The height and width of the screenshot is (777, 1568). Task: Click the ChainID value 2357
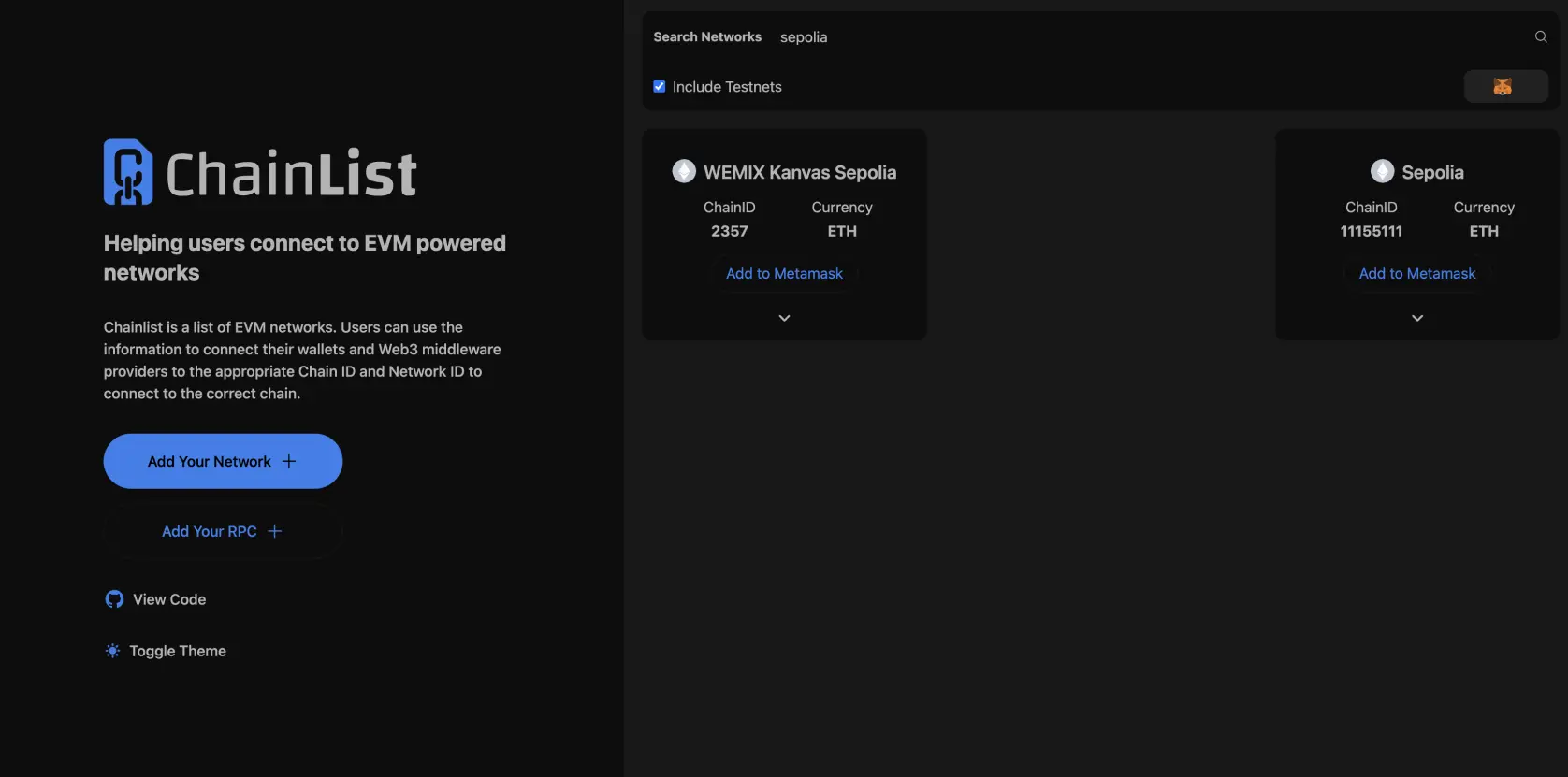coord(730,231)
